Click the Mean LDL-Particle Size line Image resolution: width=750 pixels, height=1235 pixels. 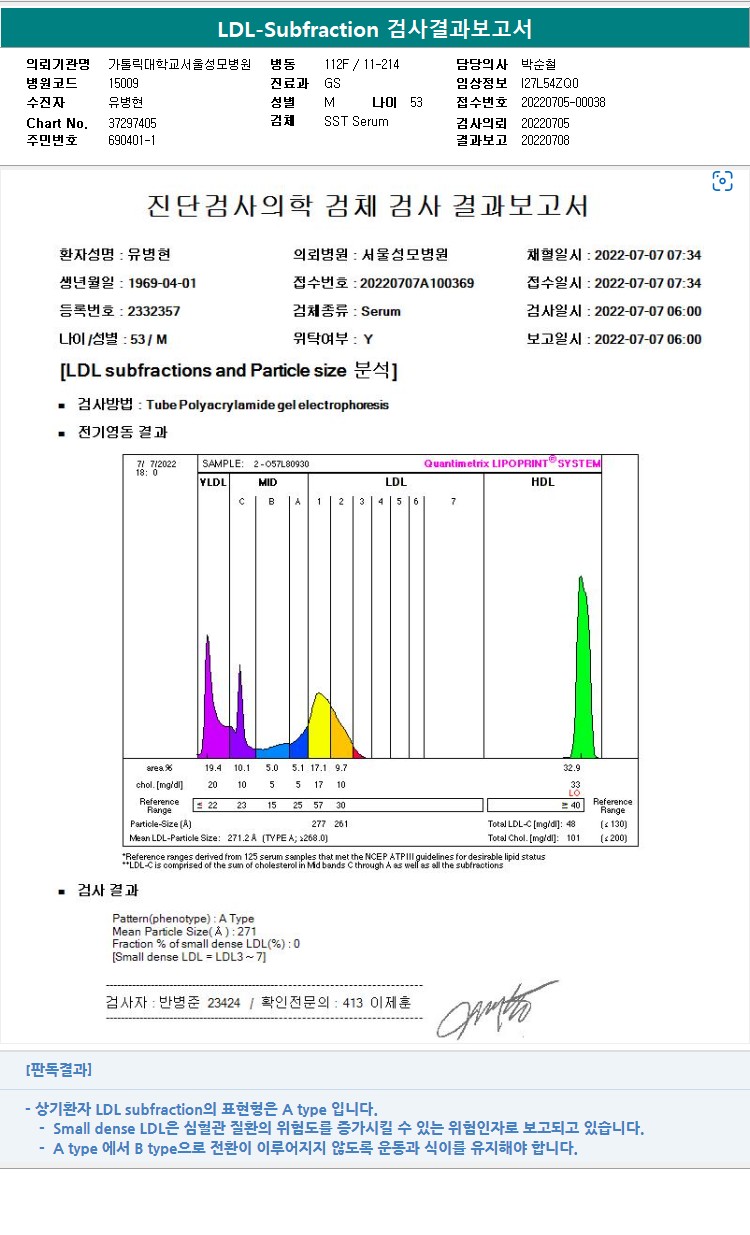229,837
